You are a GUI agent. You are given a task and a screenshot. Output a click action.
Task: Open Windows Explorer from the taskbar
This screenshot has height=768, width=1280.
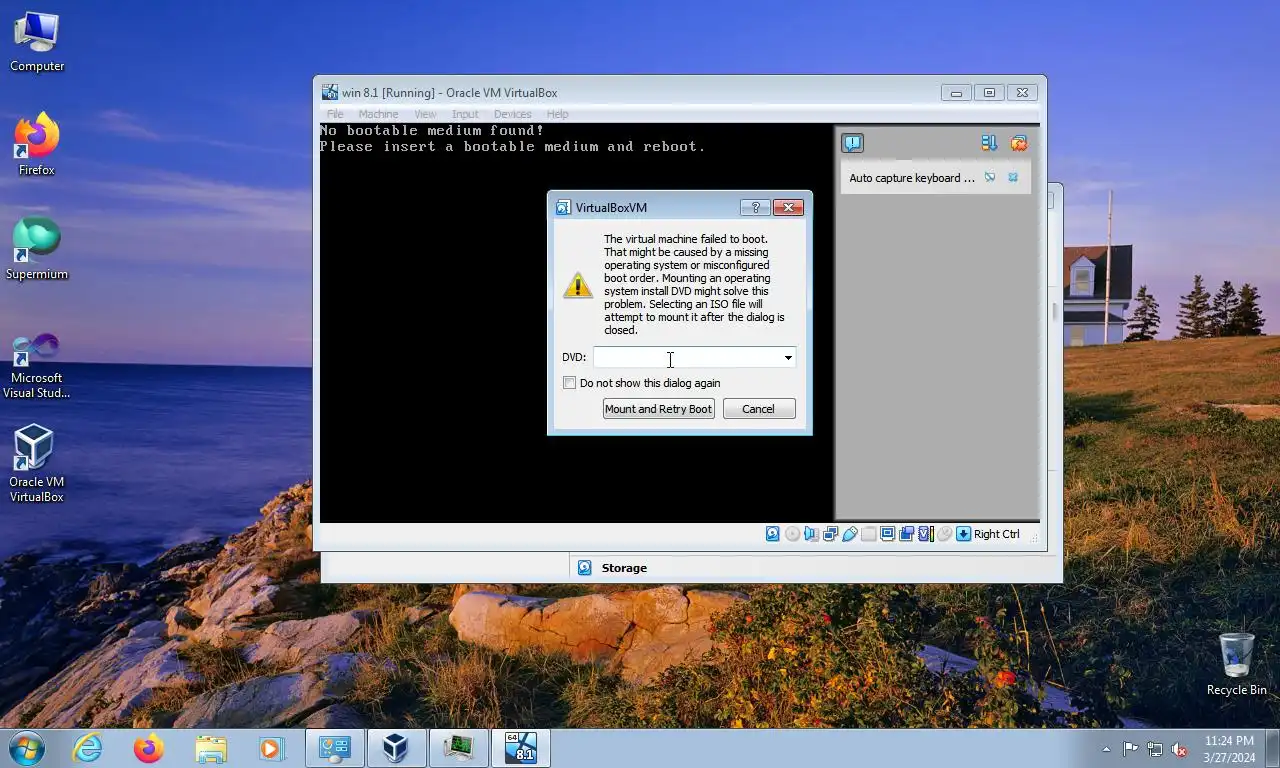pyautogui.click(x=211, y=748)
